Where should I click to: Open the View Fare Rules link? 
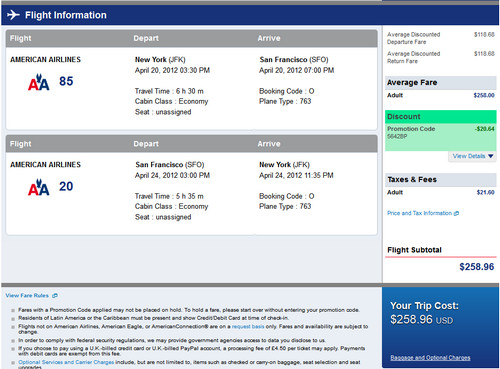click(27, 296)
